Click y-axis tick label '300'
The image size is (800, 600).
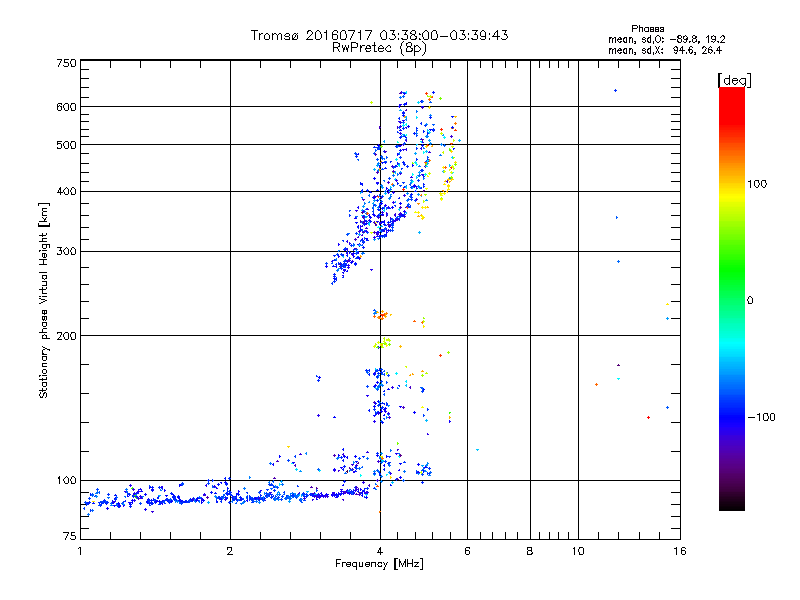[x=66, y=252]
